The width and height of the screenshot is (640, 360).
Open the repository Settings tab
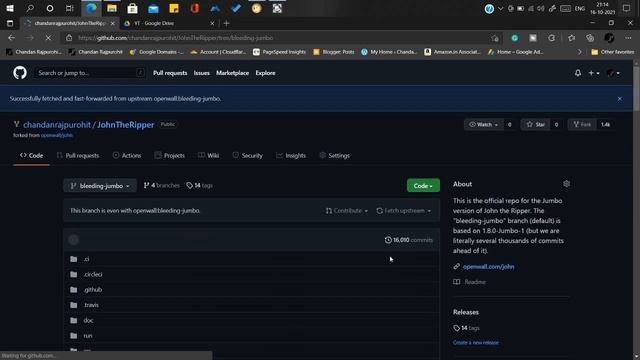click(334, 156)
